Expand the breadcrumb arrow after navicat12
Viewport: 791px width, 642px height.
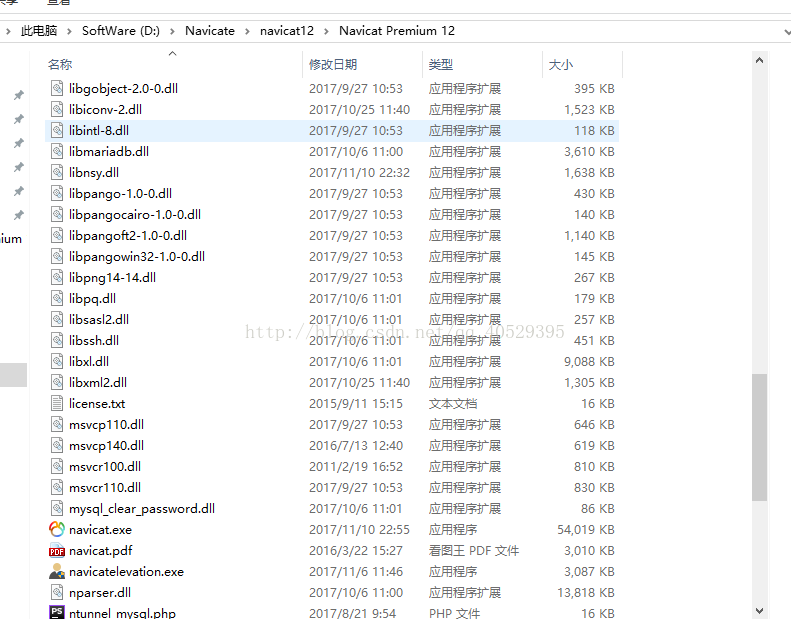[x=326, y=31]
